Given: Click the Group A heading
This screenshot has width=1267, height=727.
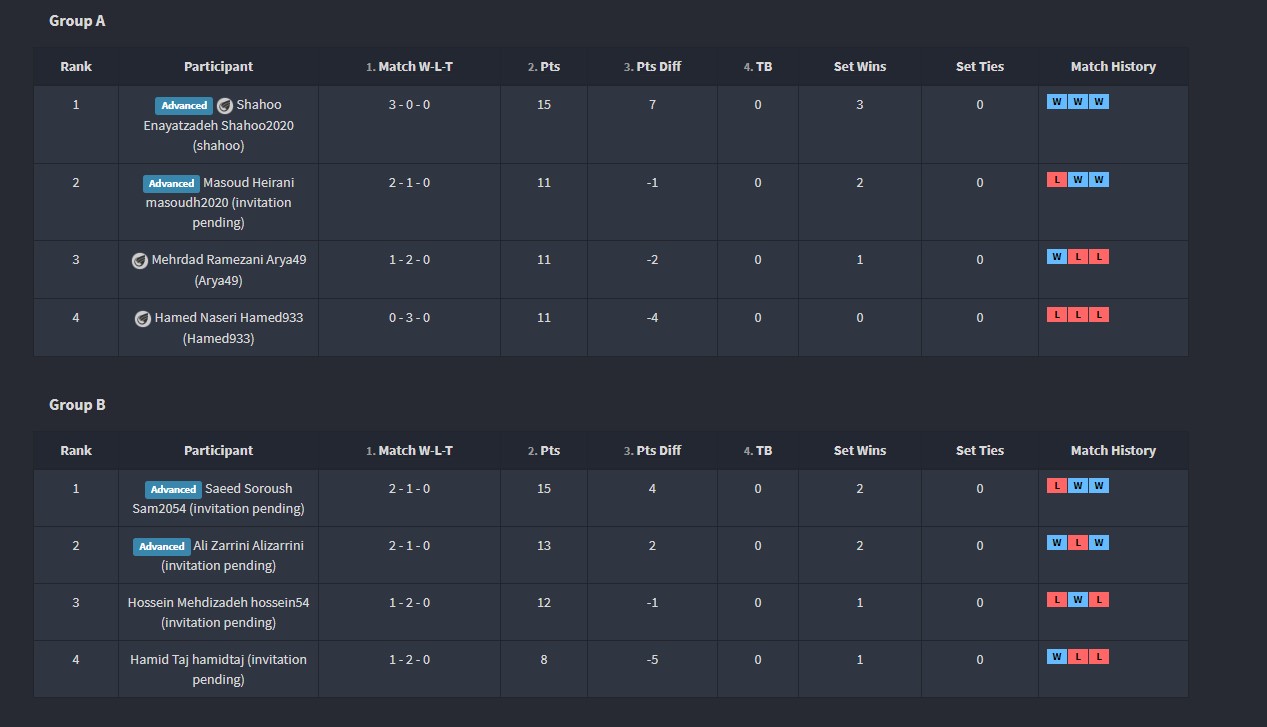Looking at the screenshot, I should click(77, 21).
